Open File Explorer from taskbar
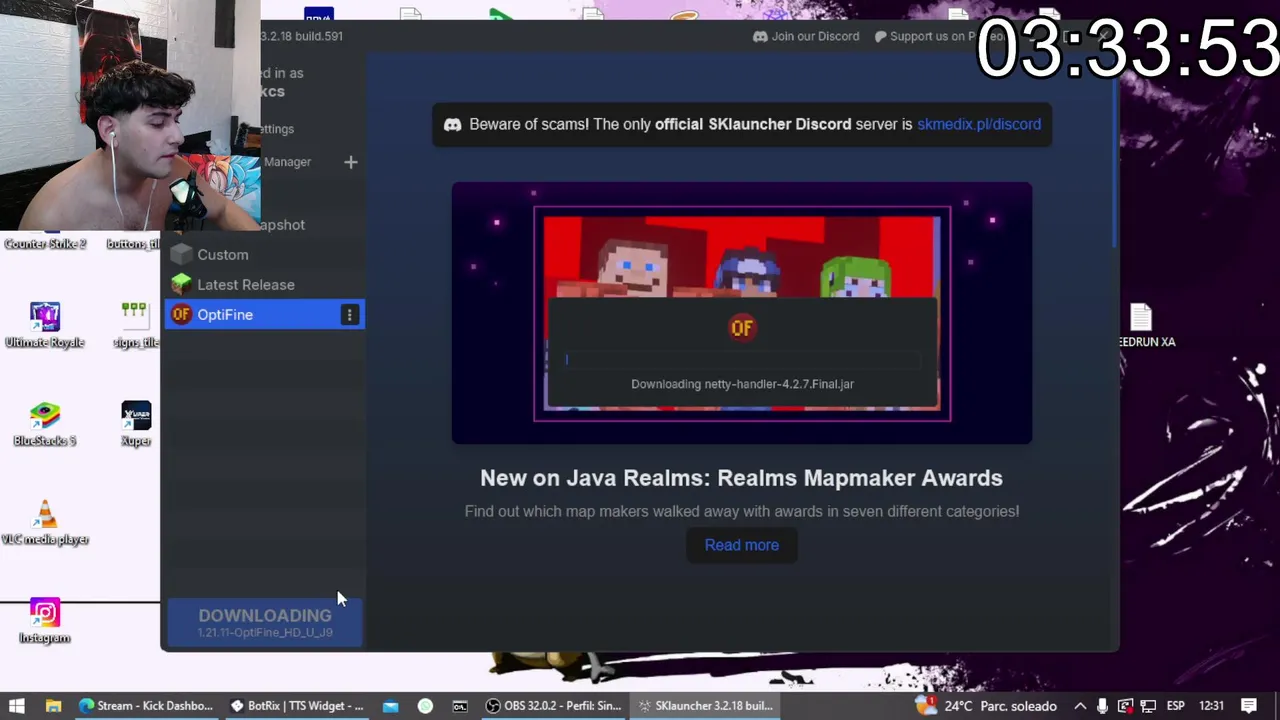 pos(53,706)
